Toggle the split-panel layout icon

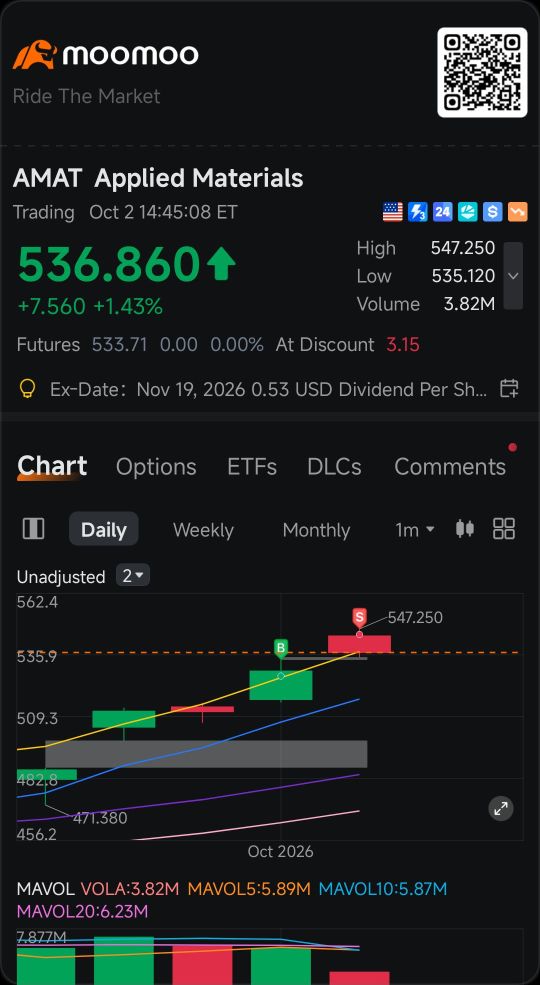click(x=33, y=529)
